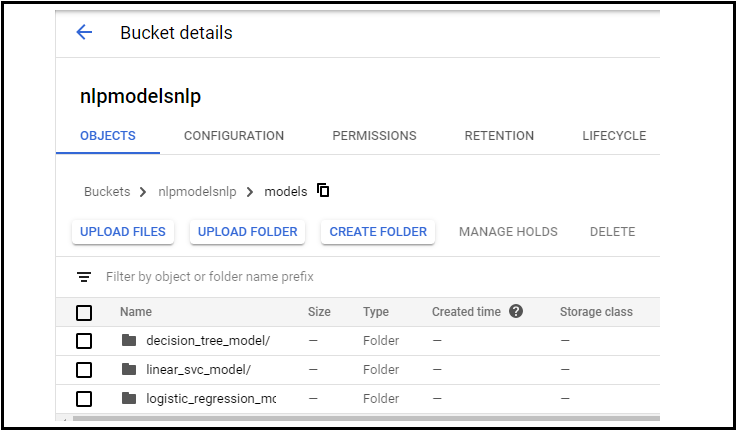Copy the bucket path with the copy icon
Viewport: 738px width, 432px height.
point(323,190)
